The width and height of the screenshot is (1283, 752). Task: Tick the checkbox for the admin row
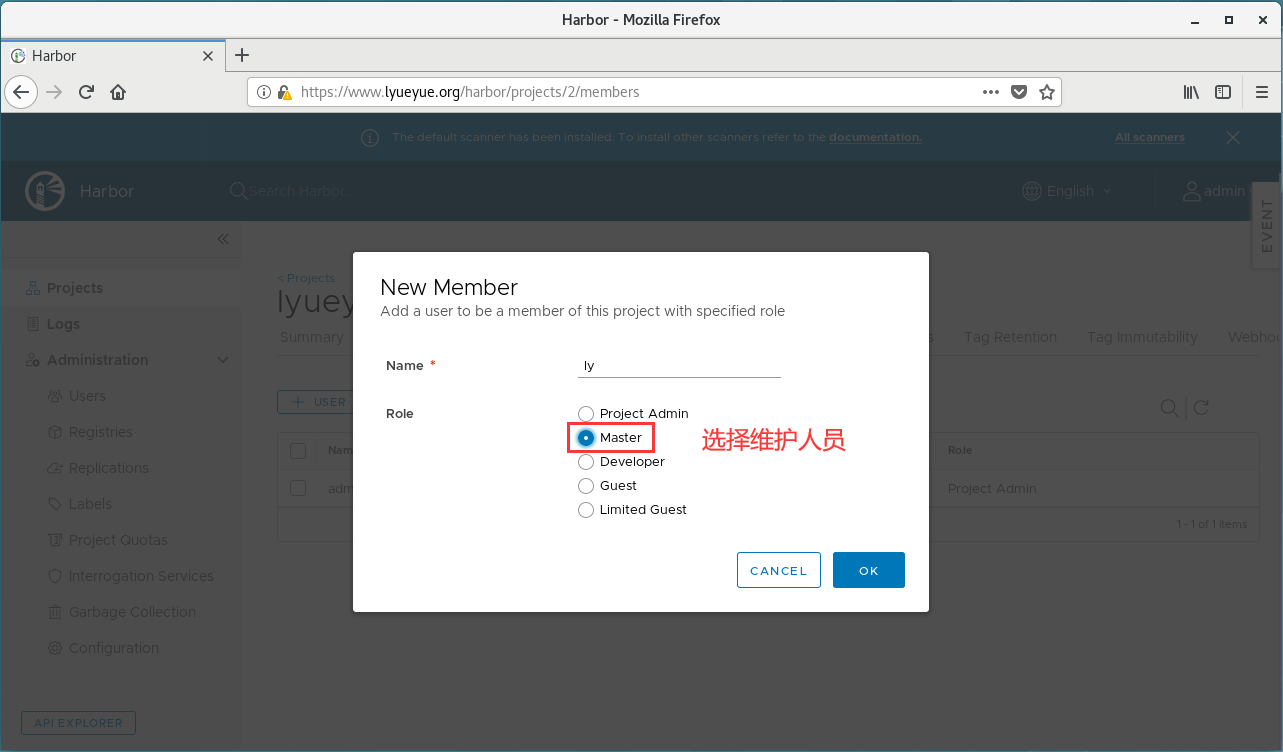click(x=298, y=488)
